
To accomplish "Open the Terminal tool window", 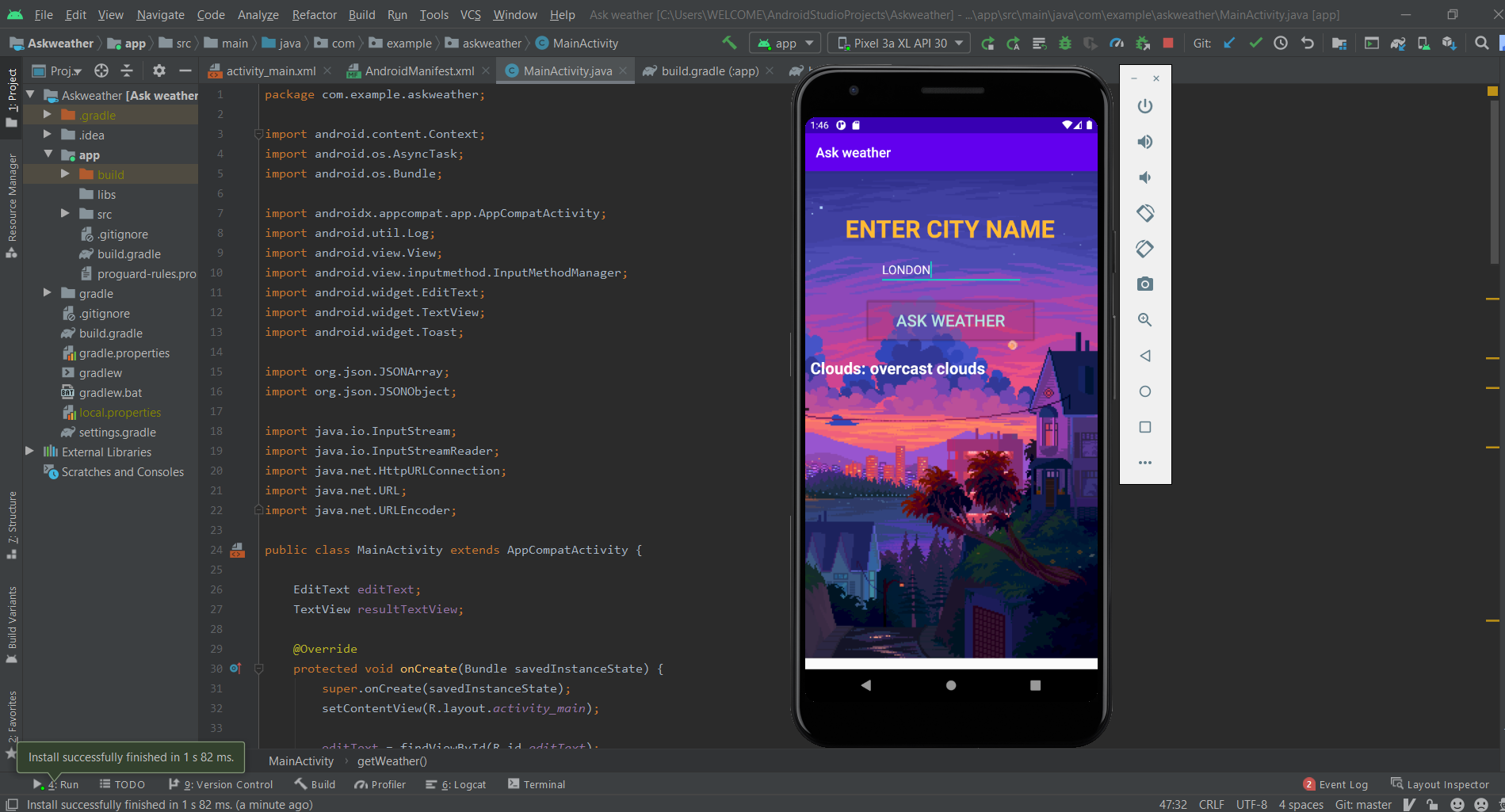I will click(x=537, y=784).
